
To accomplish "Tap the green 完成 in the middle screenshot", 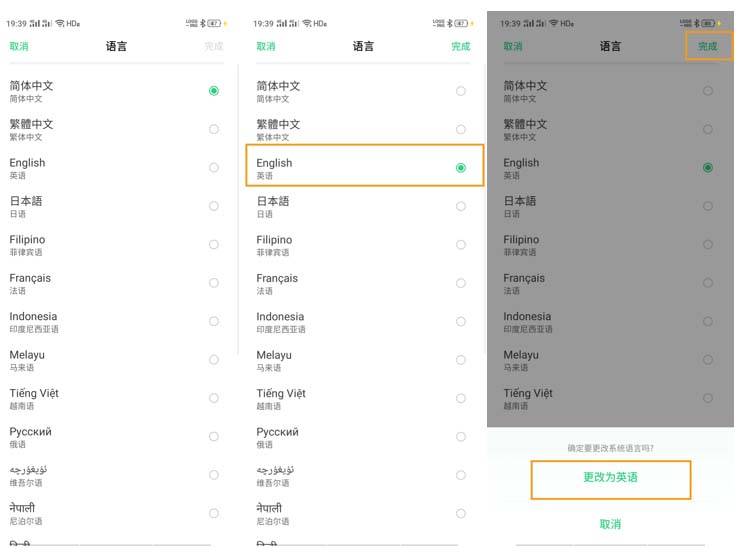I will tap(461, 46).
